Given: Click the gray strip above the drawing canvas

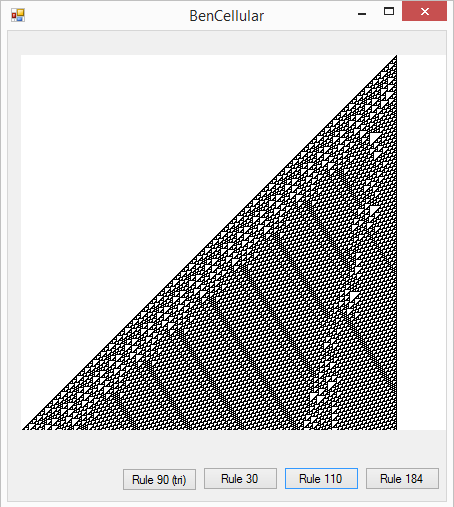Looking at the screenshot, I should coord(227,43).
